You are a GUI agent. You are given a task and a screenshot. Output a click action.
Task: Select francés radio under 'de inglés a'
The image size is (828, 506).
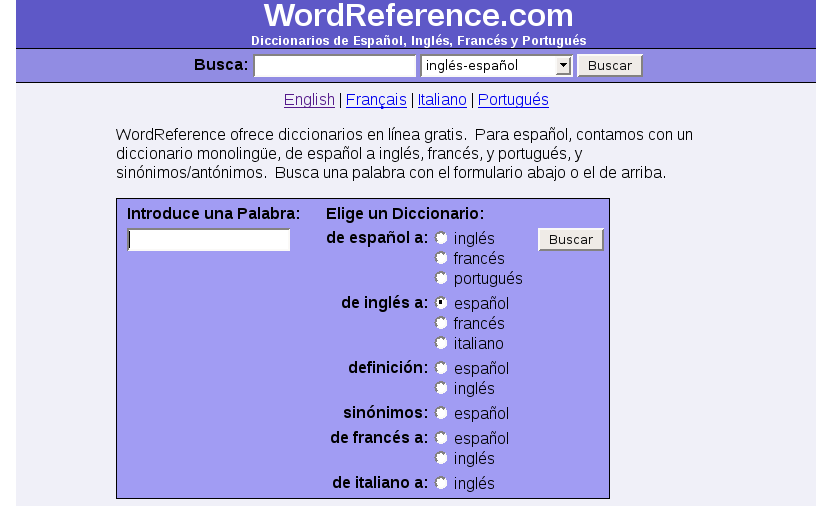441,323
